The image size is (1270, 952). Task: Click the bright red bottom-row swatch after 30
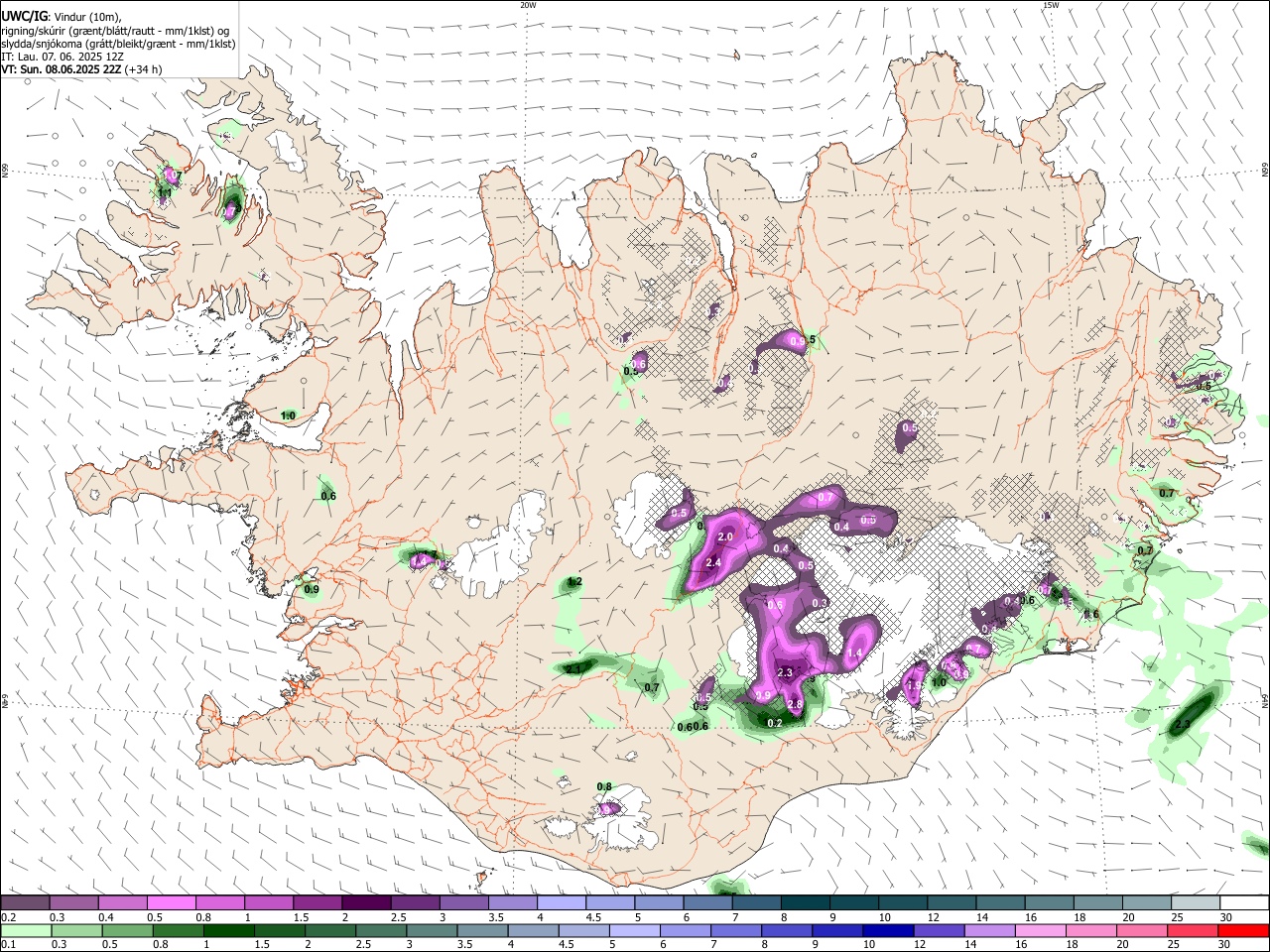[x=1242, y=931]
